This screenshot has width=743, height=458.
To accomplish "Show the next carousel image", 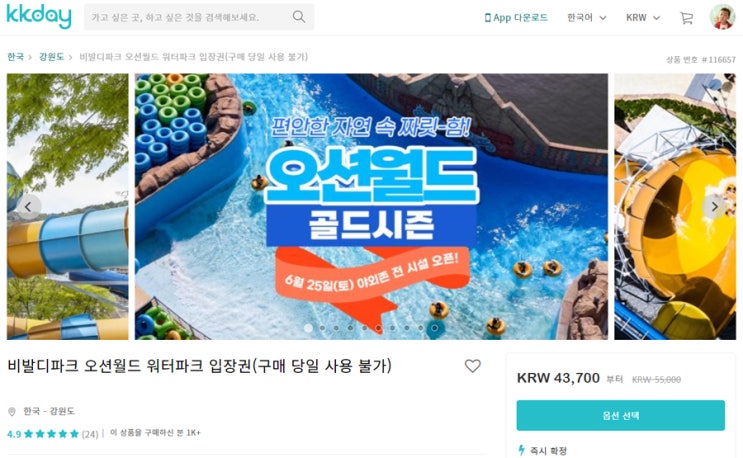I will (x=714, y=207).
